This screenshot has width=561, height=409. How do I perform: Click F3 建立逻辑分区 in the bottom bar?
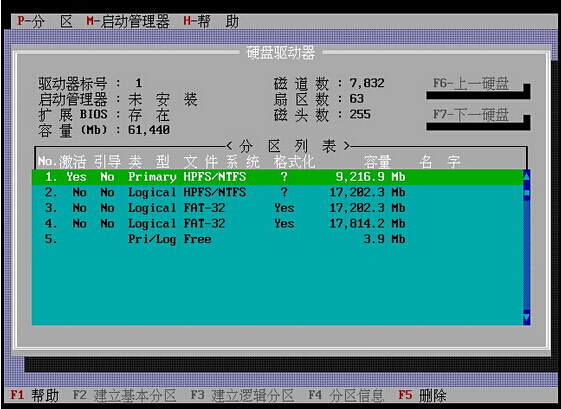[242, 395]
